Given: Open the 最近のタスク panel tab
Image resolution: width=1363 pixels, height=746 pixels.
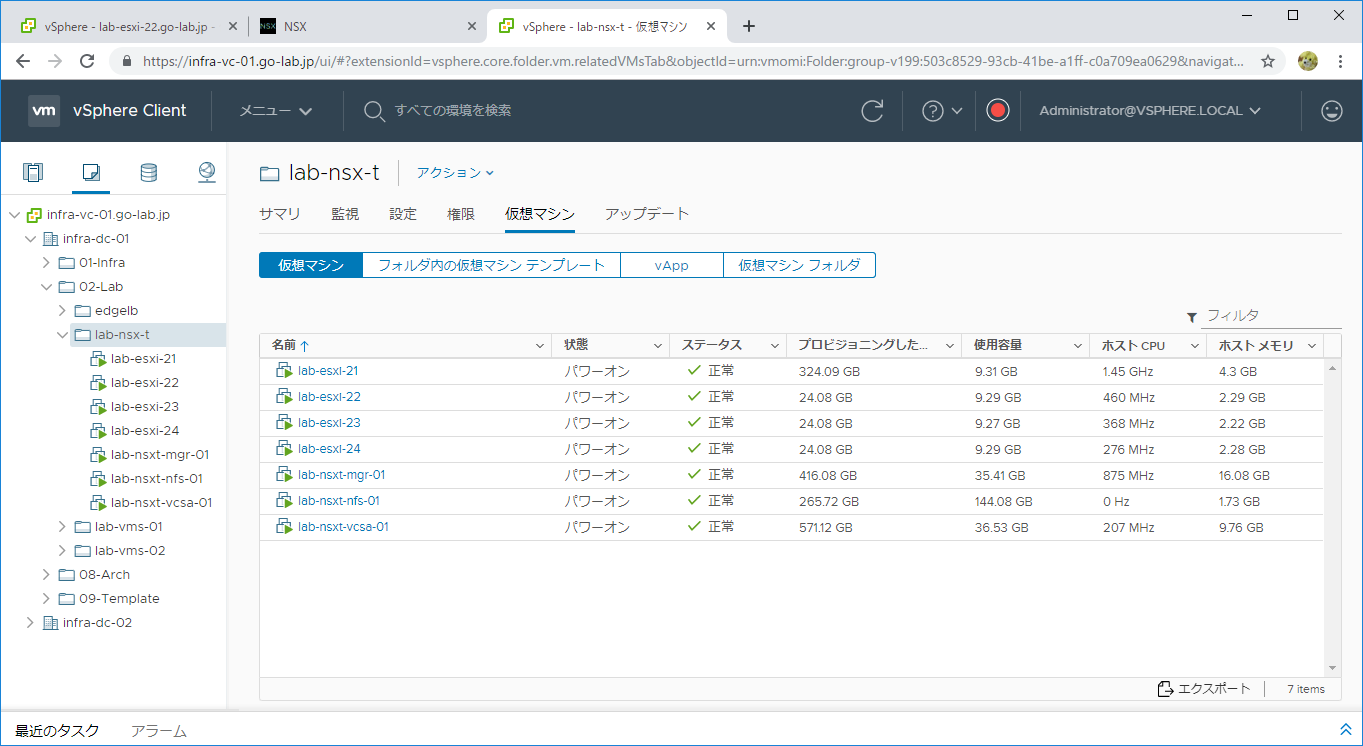Looking at the screenshot, I should pyautogui.click(x=57, y=731).
